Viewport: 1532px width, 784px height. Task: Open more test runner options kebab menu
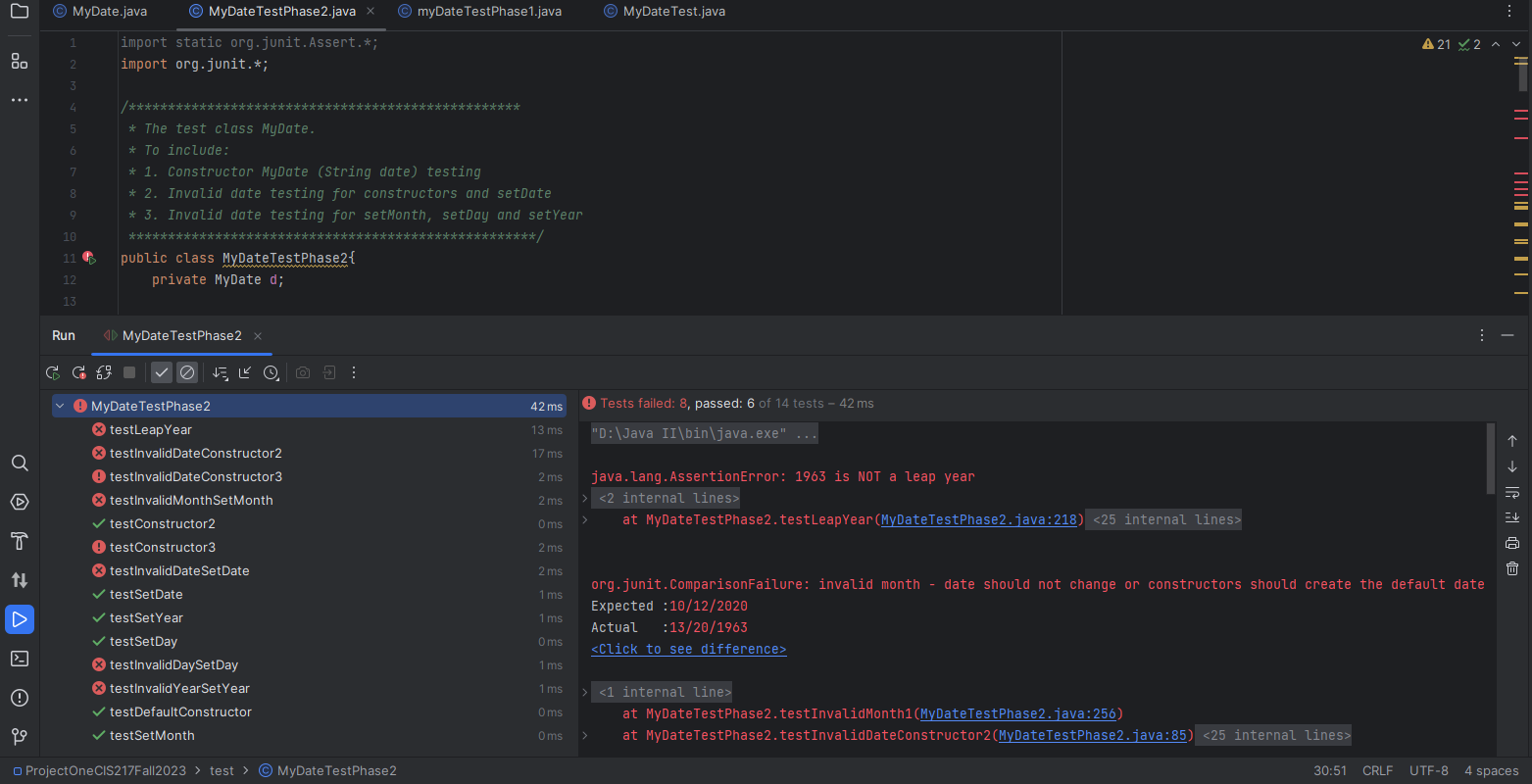click(354, 372)
